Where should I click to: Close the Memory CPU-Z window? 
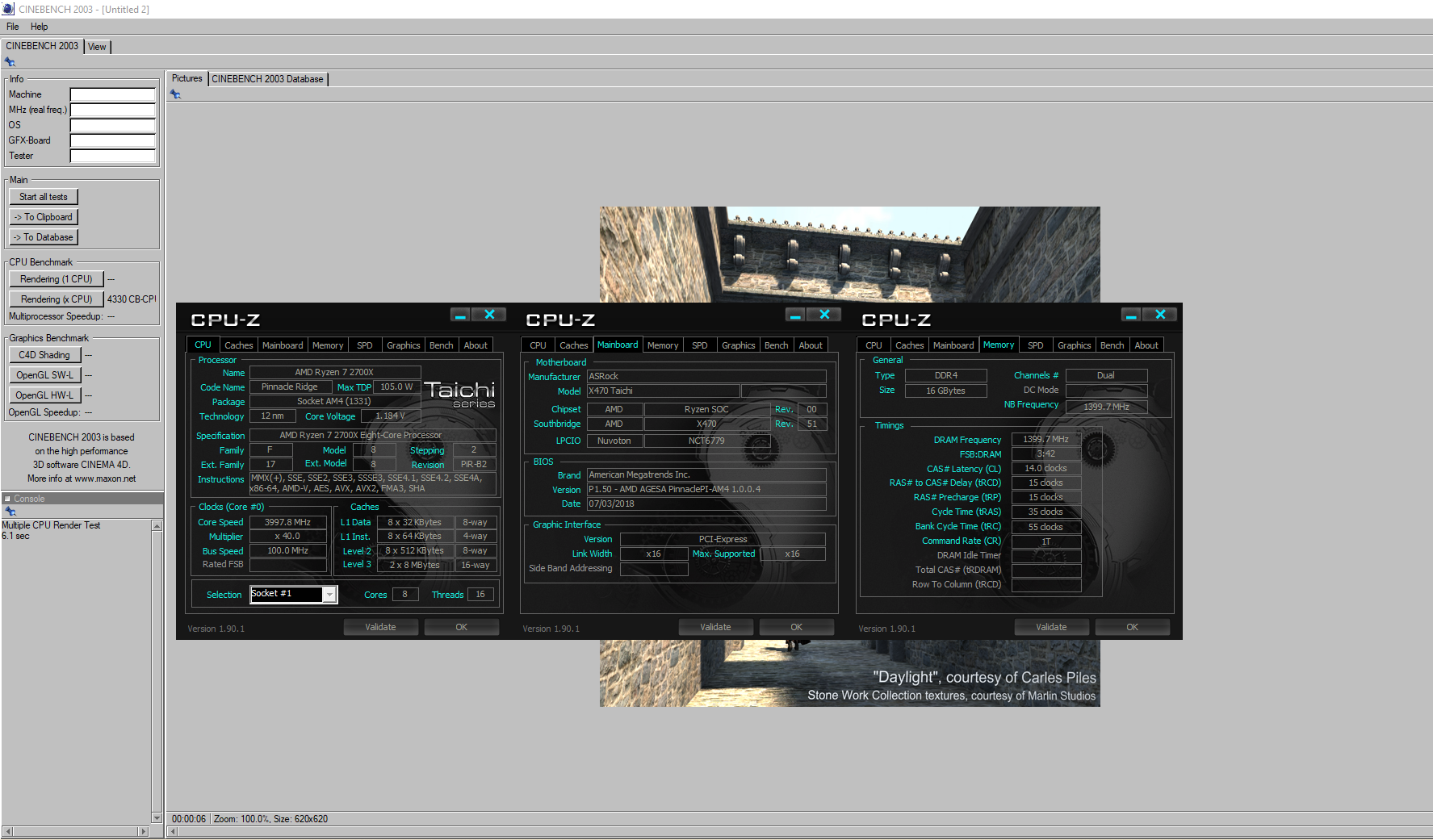pos(1160,315)
